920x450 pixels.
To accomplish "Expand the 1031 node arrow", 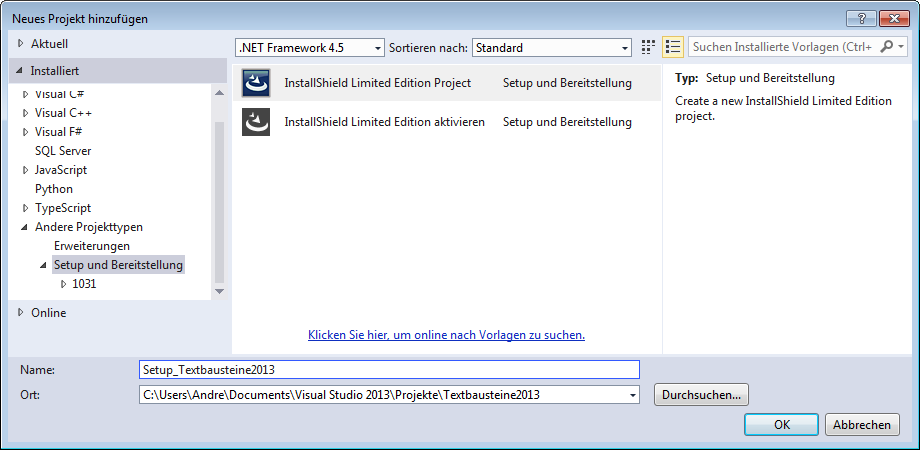I will coord(63,284).
